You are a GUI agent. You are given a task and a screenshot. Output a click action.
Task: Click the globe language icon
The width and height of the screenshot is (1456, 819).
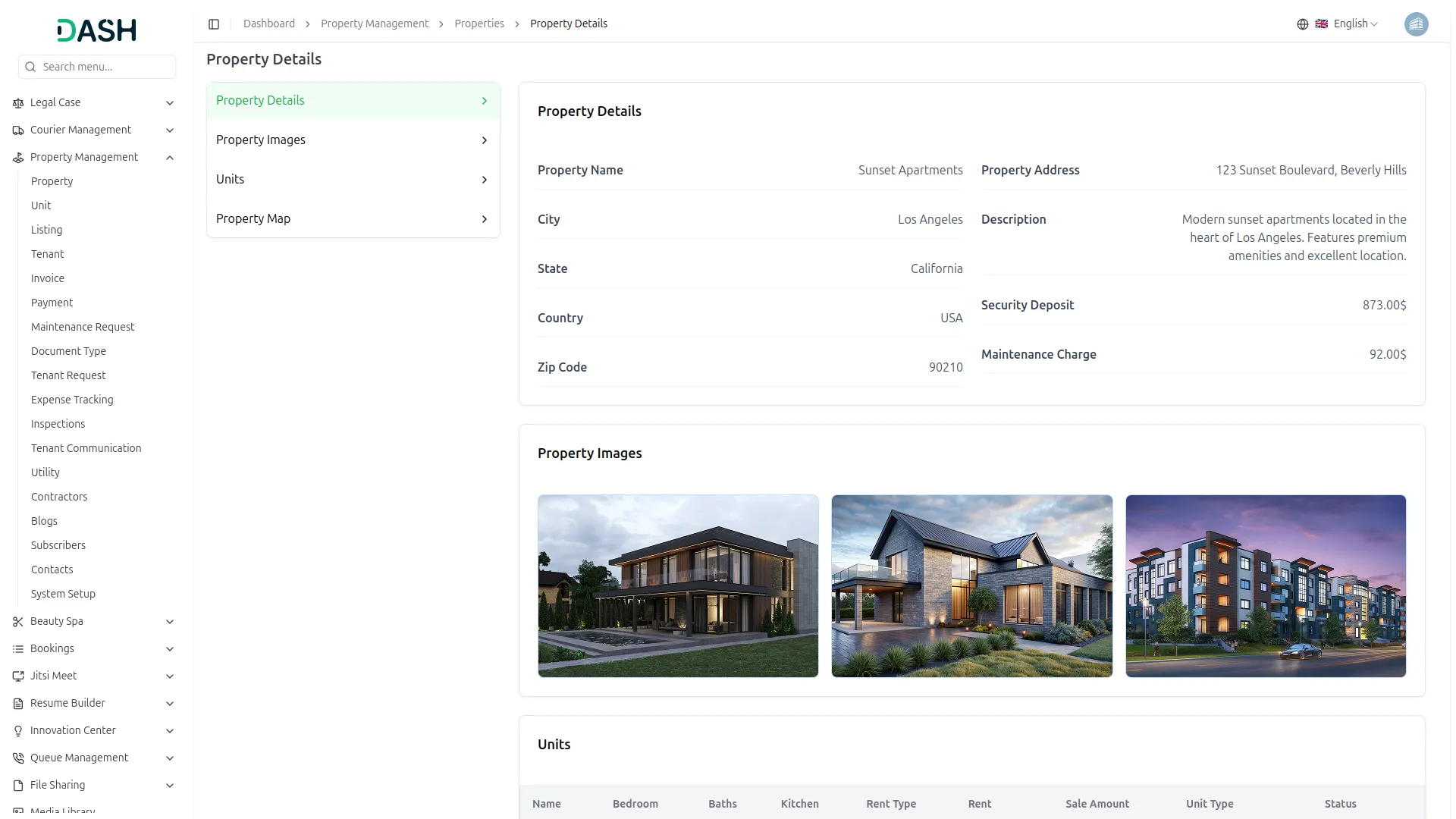(x=1303, y=24)
